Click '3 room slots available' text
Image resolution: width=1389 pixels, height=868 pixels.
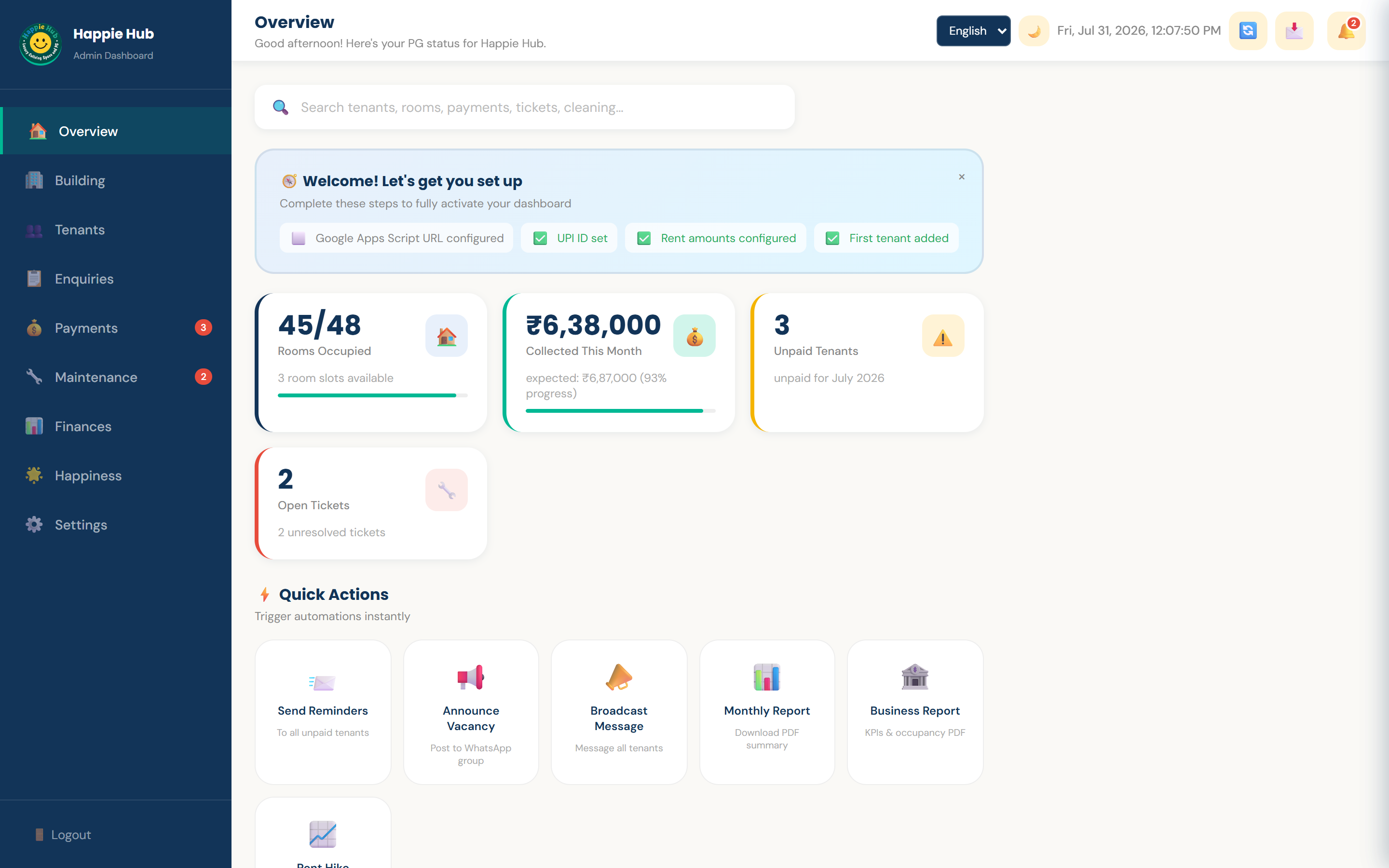pos(335,379)
